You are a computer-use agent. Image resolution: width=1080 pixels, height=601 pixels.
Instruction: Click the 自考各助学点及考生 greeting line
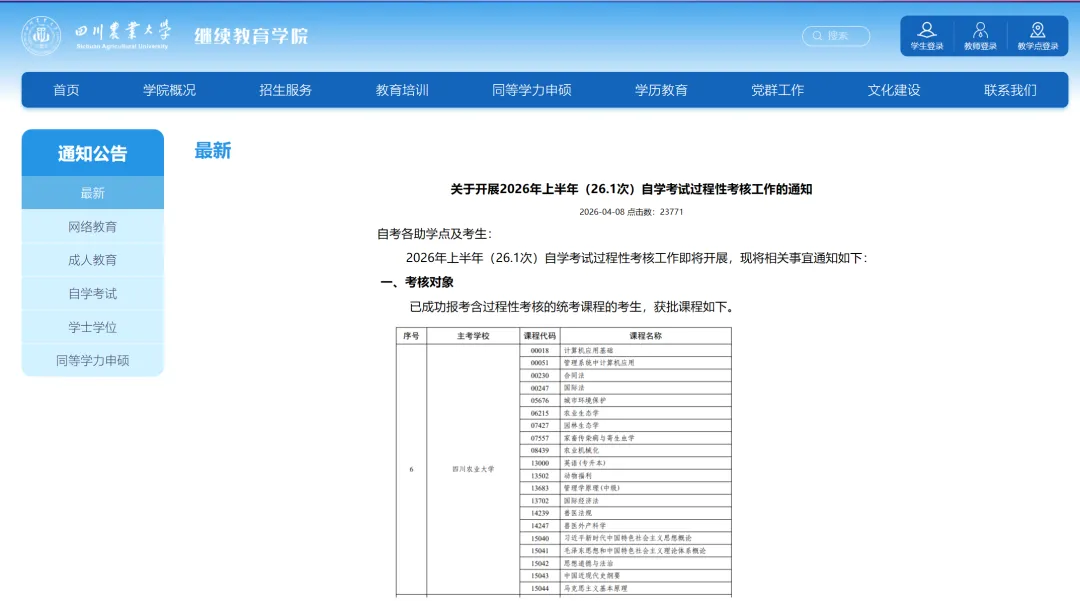coord(435,234)
